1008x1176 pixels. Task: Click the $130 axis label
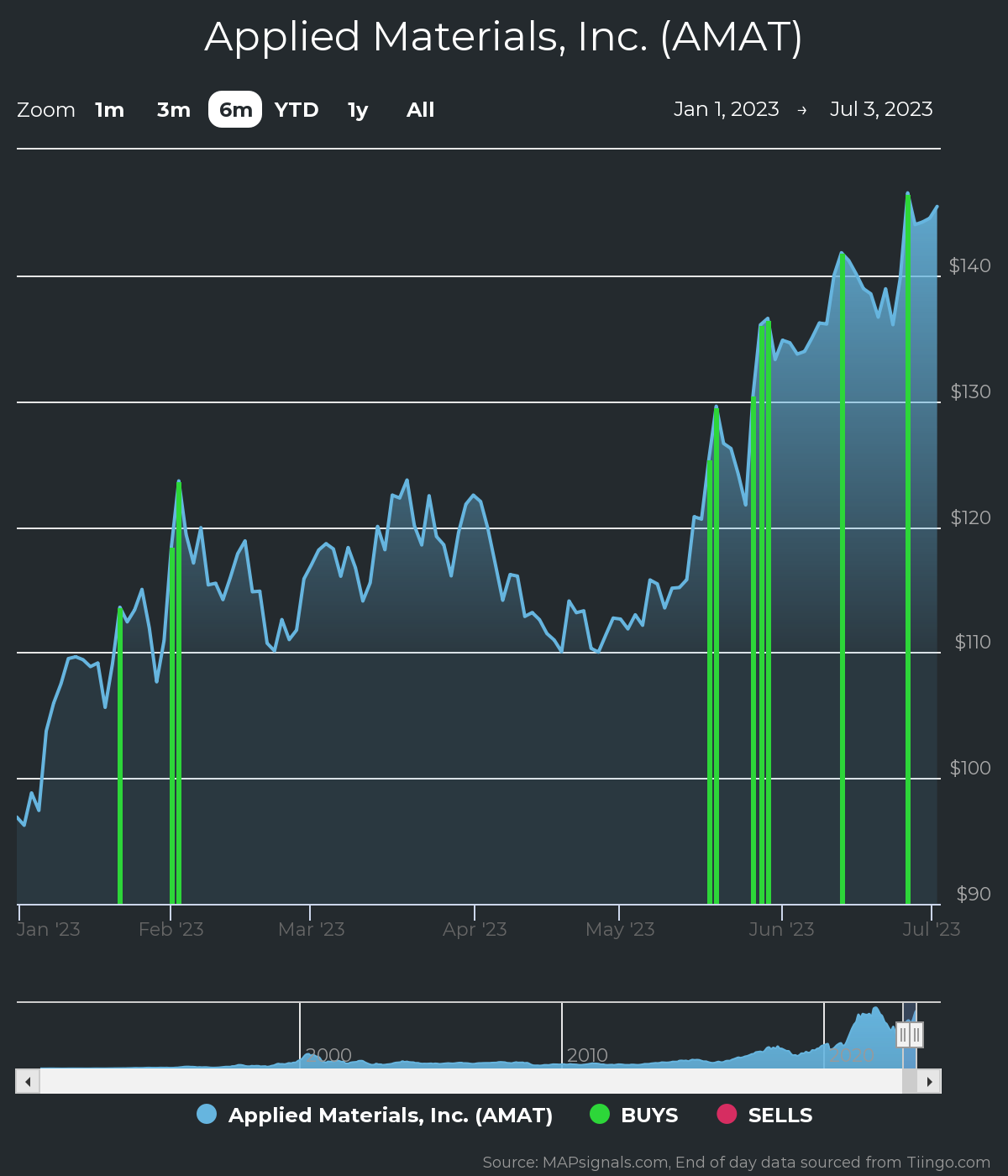pyautogui.click(x=970, y=391)
